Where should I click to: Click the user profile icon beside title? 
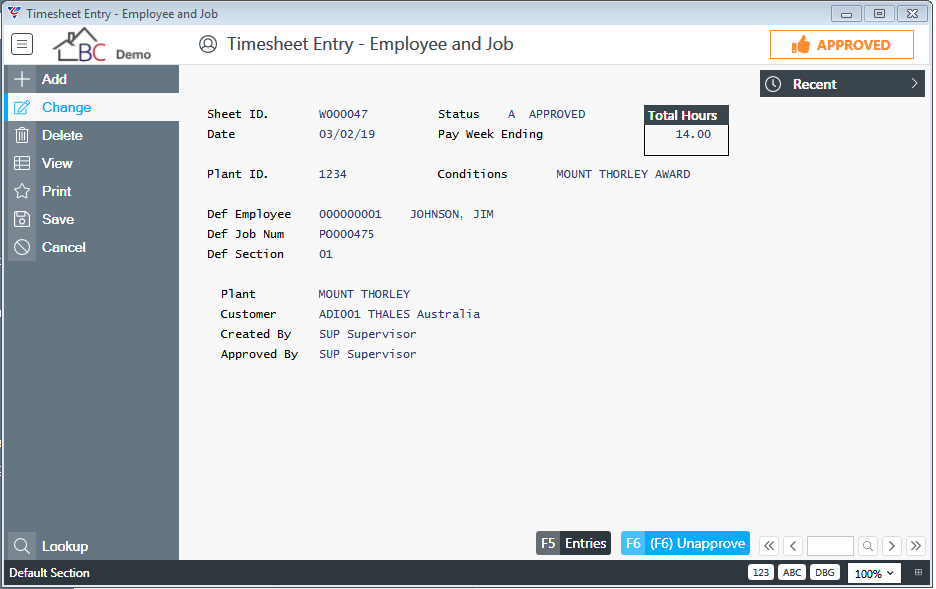208,44
